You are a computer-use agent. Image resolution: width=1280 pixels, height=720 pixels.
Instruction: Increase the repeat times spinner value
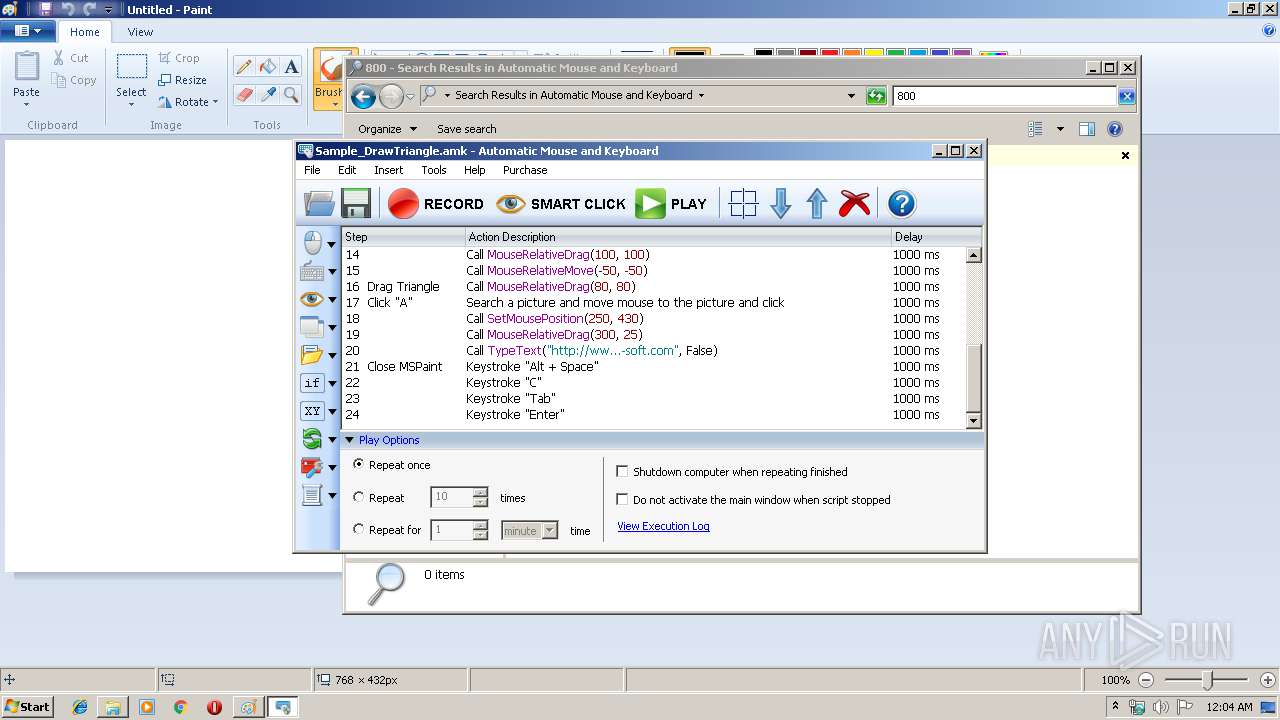tap(481, 492)
